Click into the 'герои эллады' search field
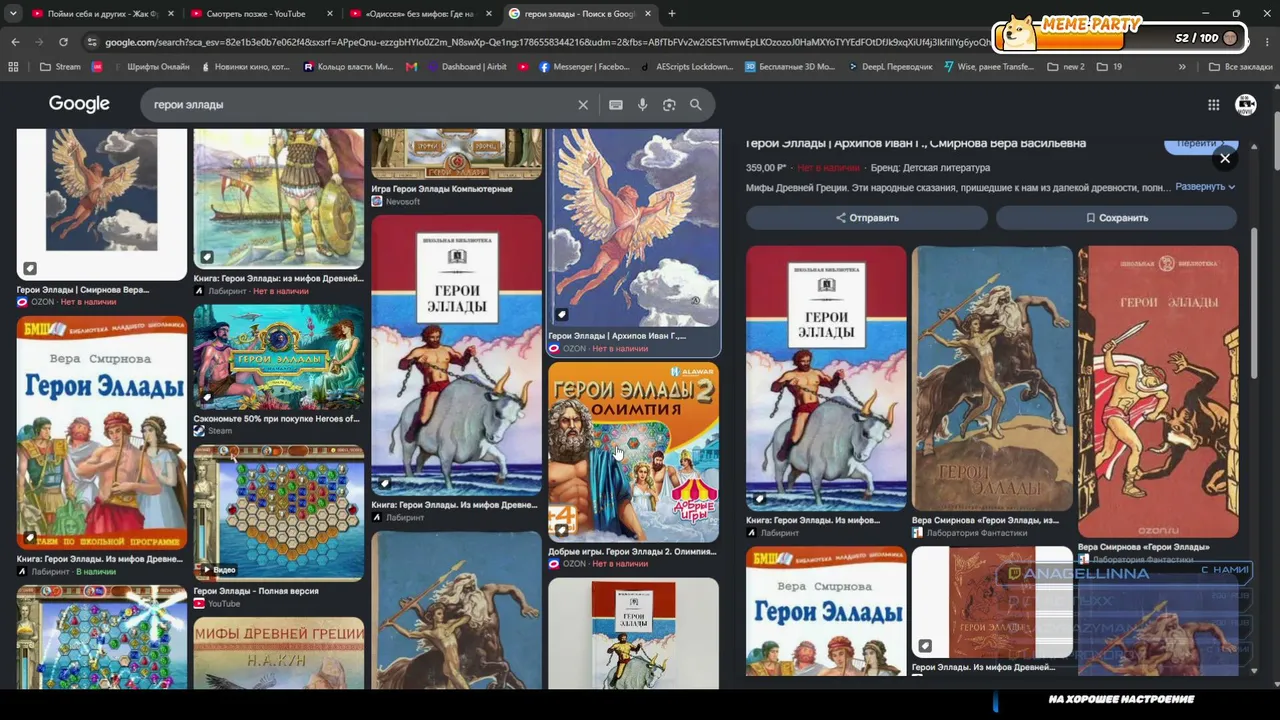The height and width of the screenshot is (720, 1280). point(360,105)
